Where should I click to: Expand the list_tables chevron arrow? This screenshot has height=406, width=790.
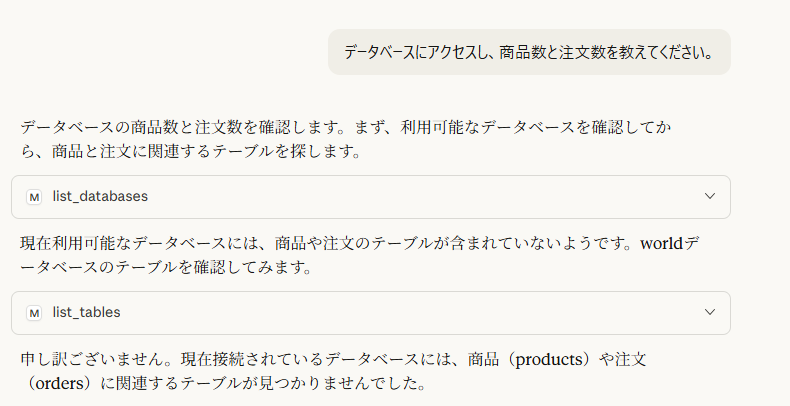(710, 313)
